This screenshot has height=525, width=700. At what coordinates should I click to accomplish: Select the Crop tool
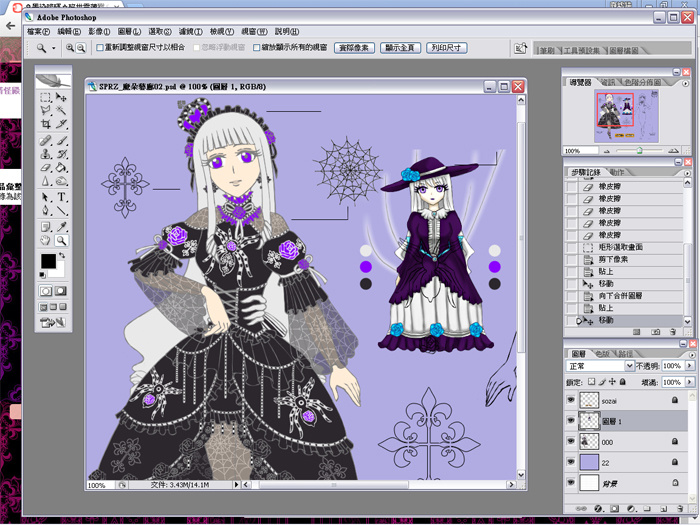tap(45, 123)
